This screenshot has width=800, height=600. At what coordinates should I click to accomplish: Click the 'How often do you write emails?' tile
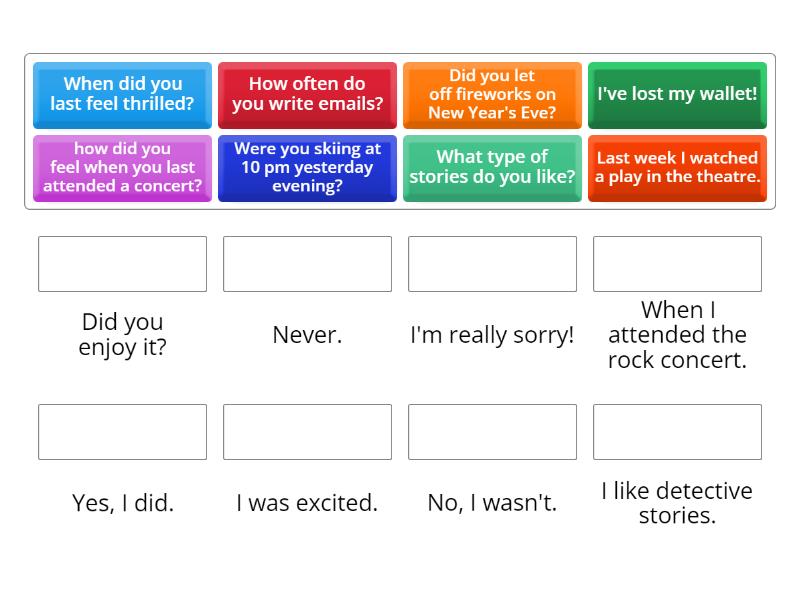pyautogui.click(x=307, y=94)
